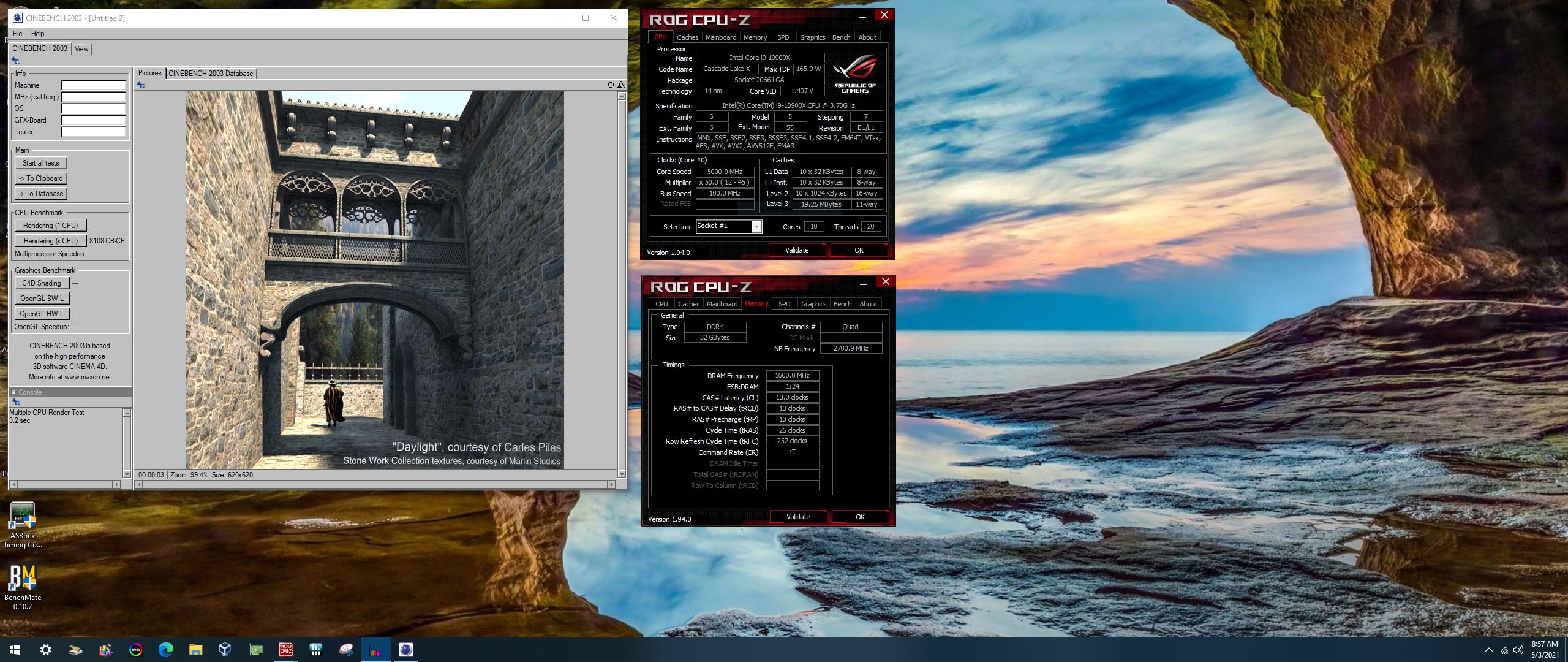
Task: Run the Rendering (1 CPU) benchmark
Action: [x=51, y=226]
